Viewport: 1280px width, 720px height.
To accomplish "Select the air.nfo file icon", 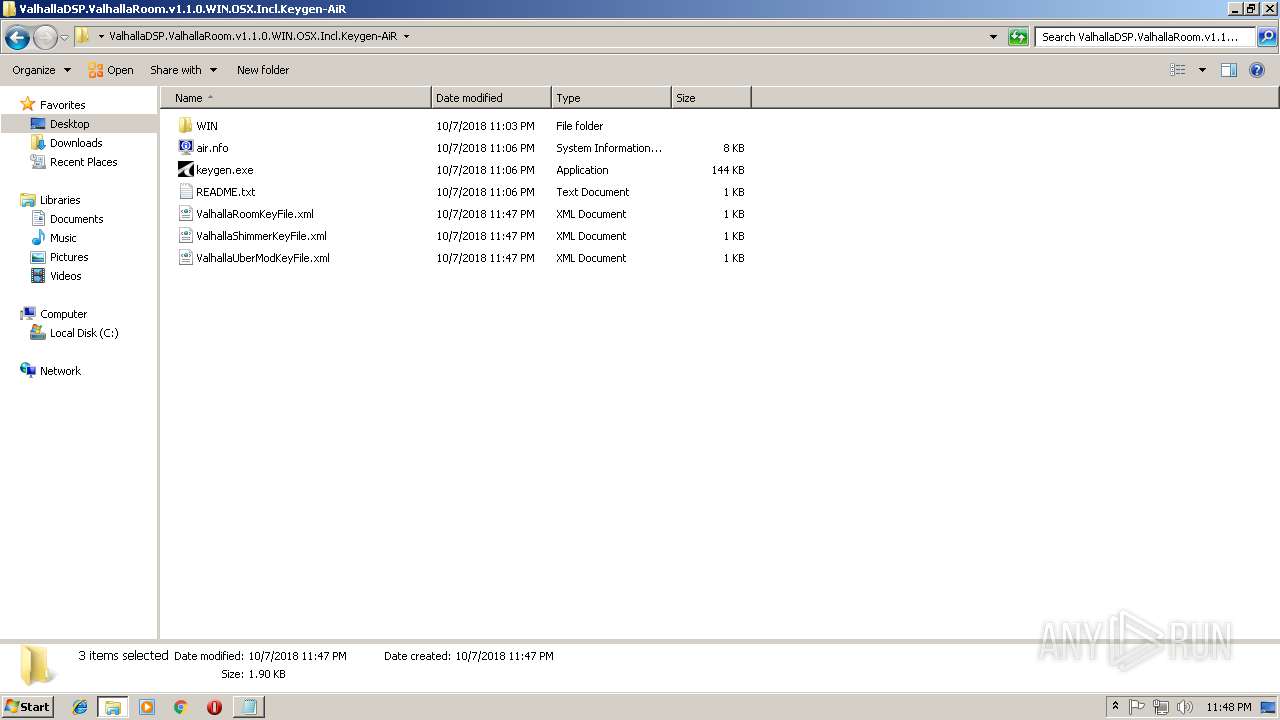I will tap(185, 148).
